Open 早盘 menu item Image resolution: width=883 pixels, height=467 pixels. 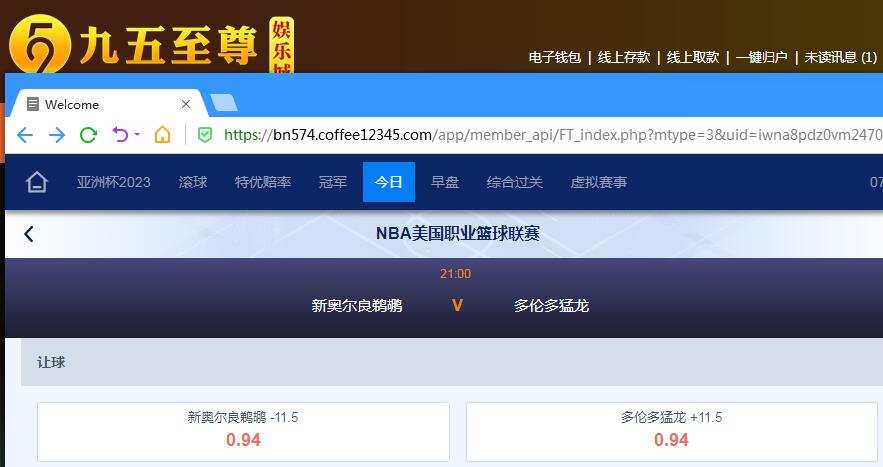click(x=445, y=182)
